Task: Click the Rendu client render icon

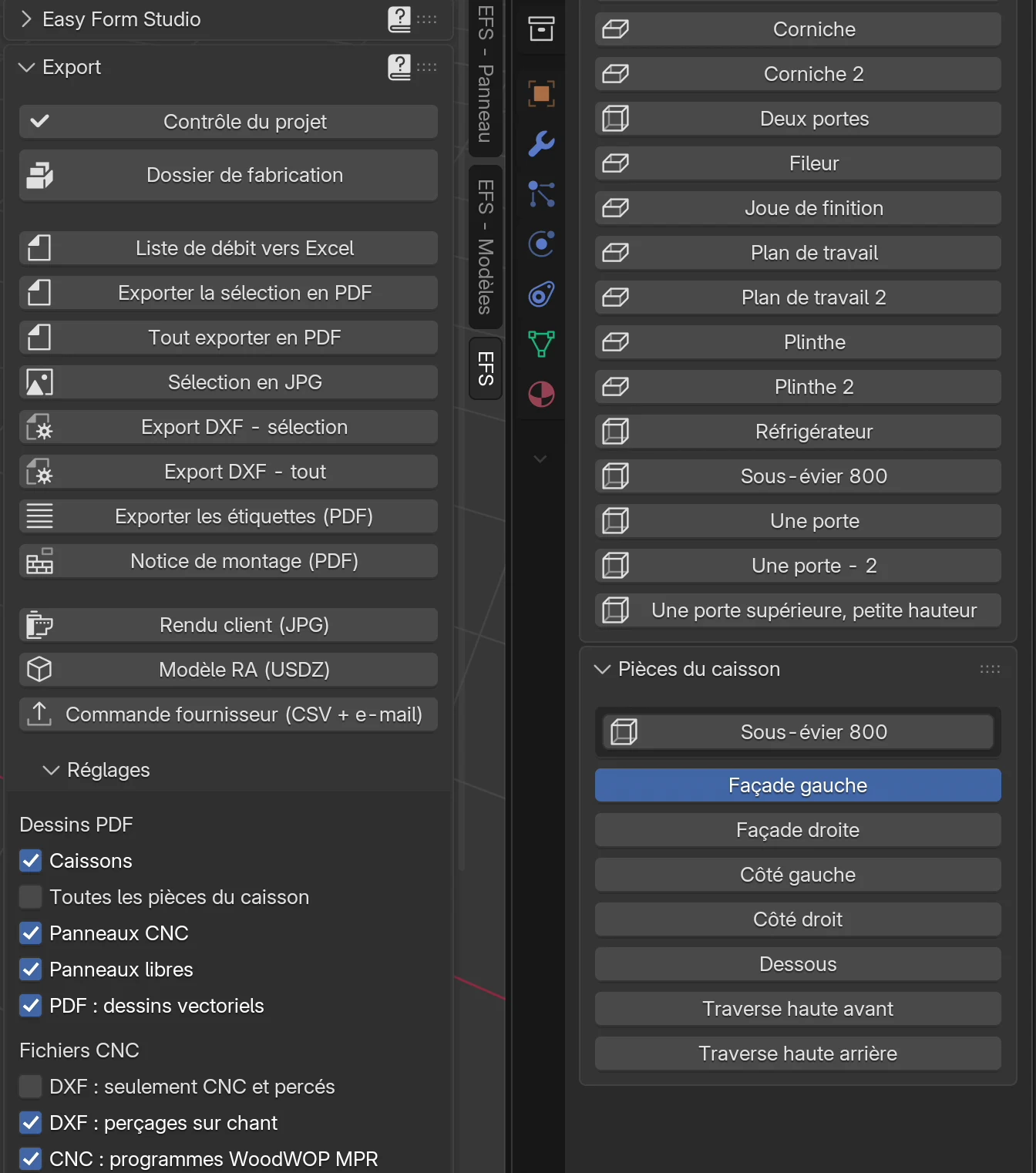Action: [39, 625]
